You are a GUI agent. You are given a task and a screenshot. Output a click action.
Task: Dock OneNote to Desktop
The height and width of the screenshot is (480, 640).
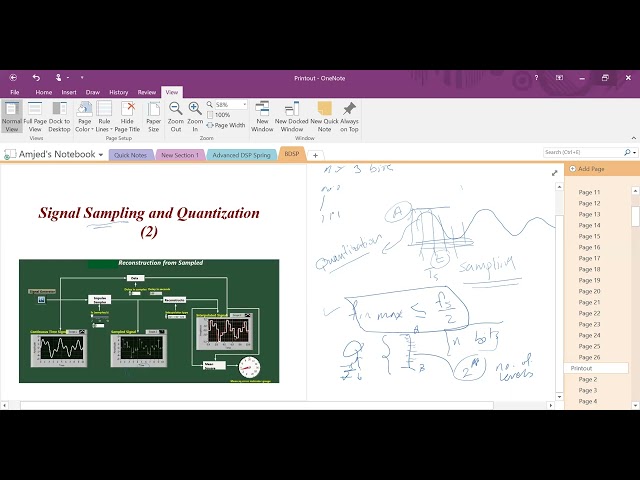tap(60, 117)
